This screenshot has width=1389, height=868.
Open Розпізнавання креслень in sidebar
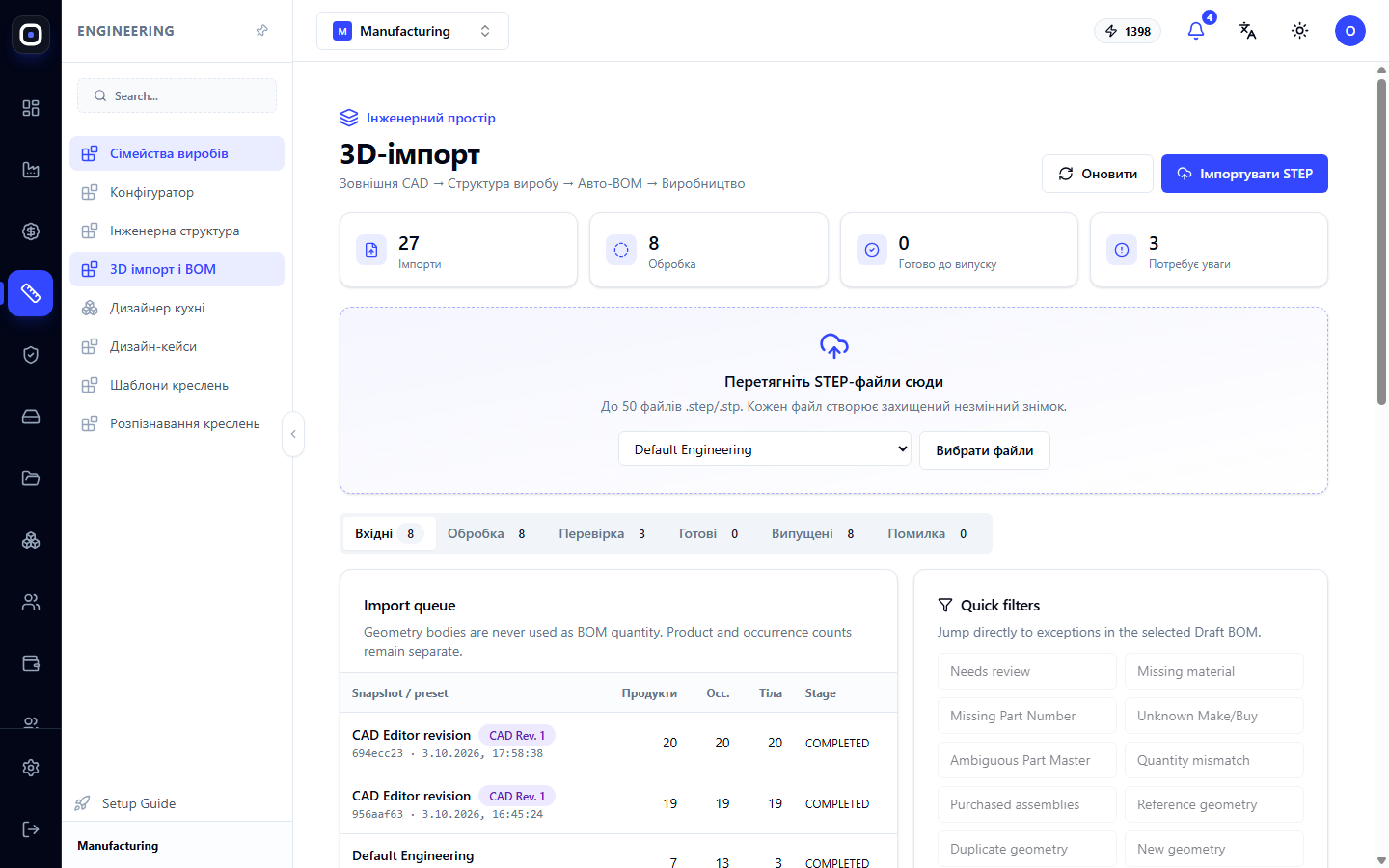click(x=177, y=423)
